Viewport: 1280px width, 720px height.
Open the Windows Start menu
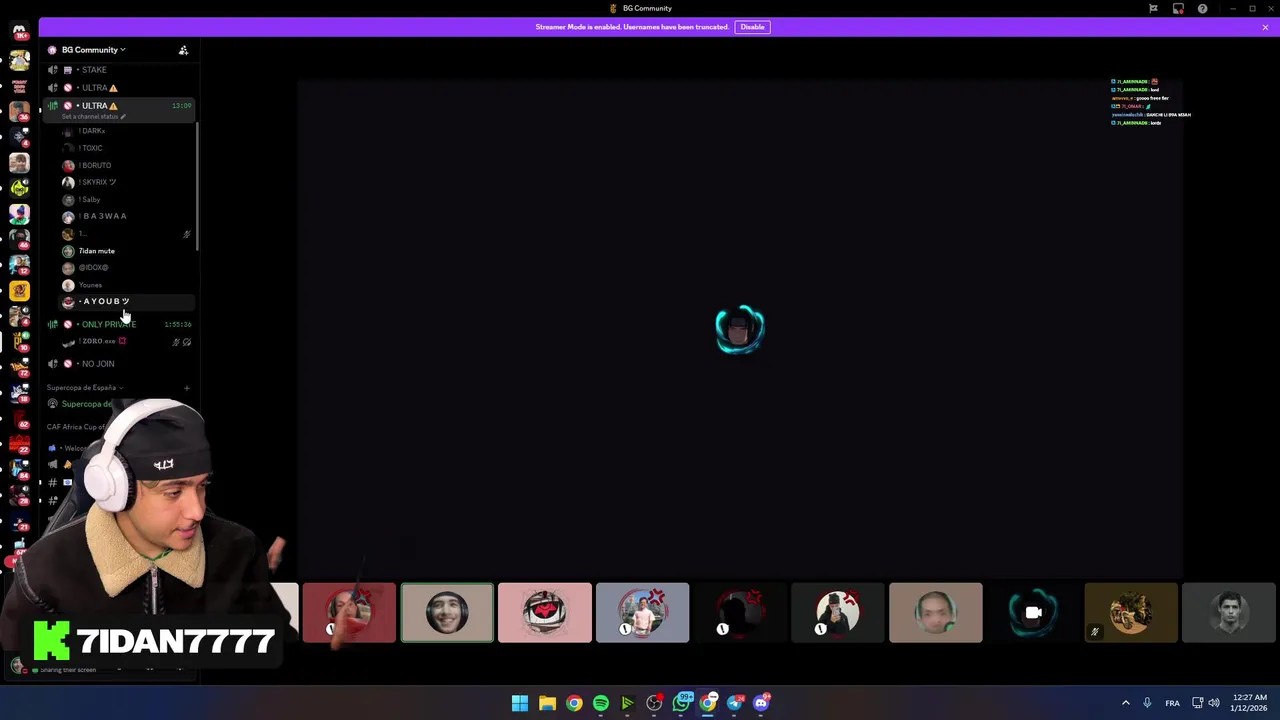click(x=520, y=703)
